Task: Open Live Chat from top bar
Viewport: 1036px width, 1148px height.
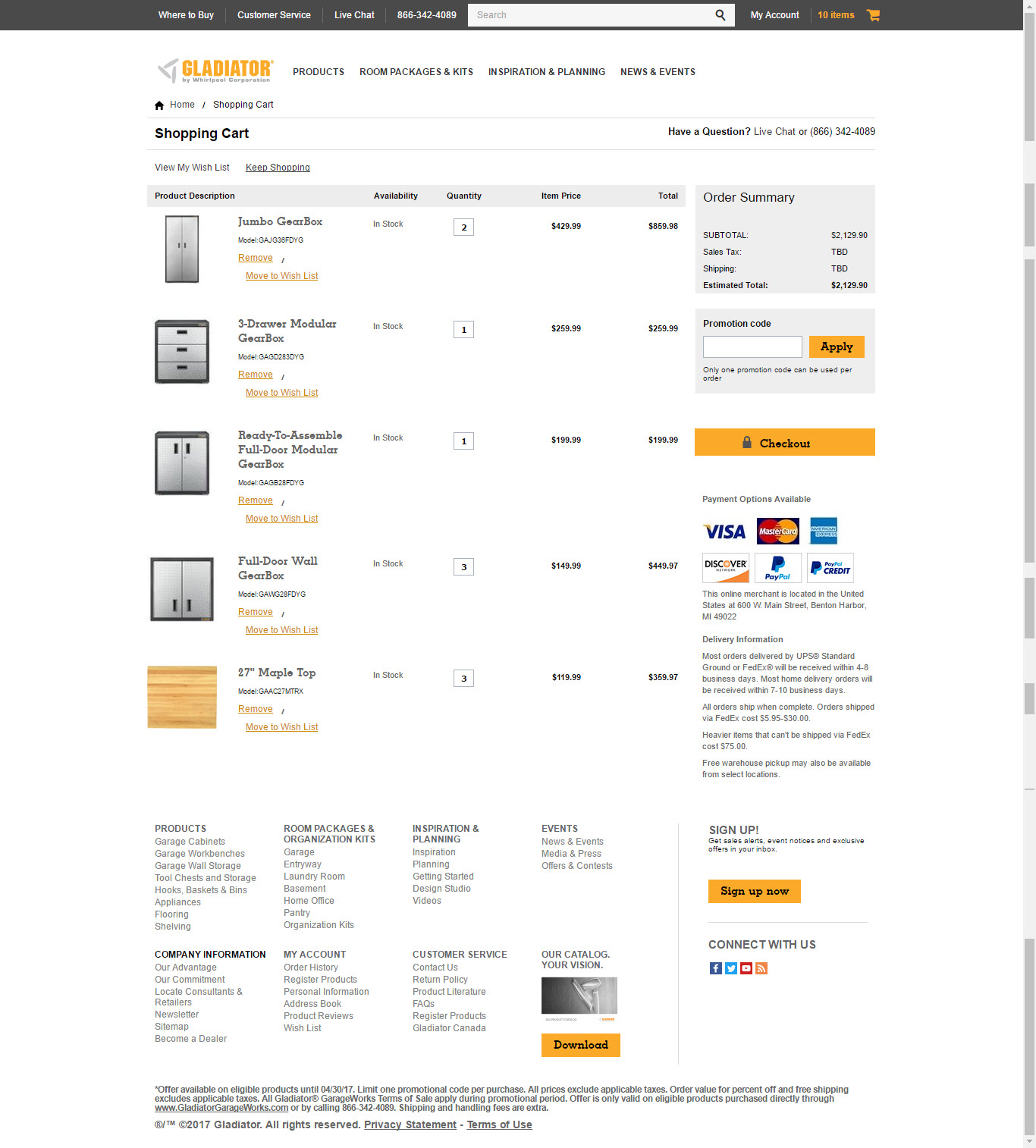Action: [x=354, y=15]
